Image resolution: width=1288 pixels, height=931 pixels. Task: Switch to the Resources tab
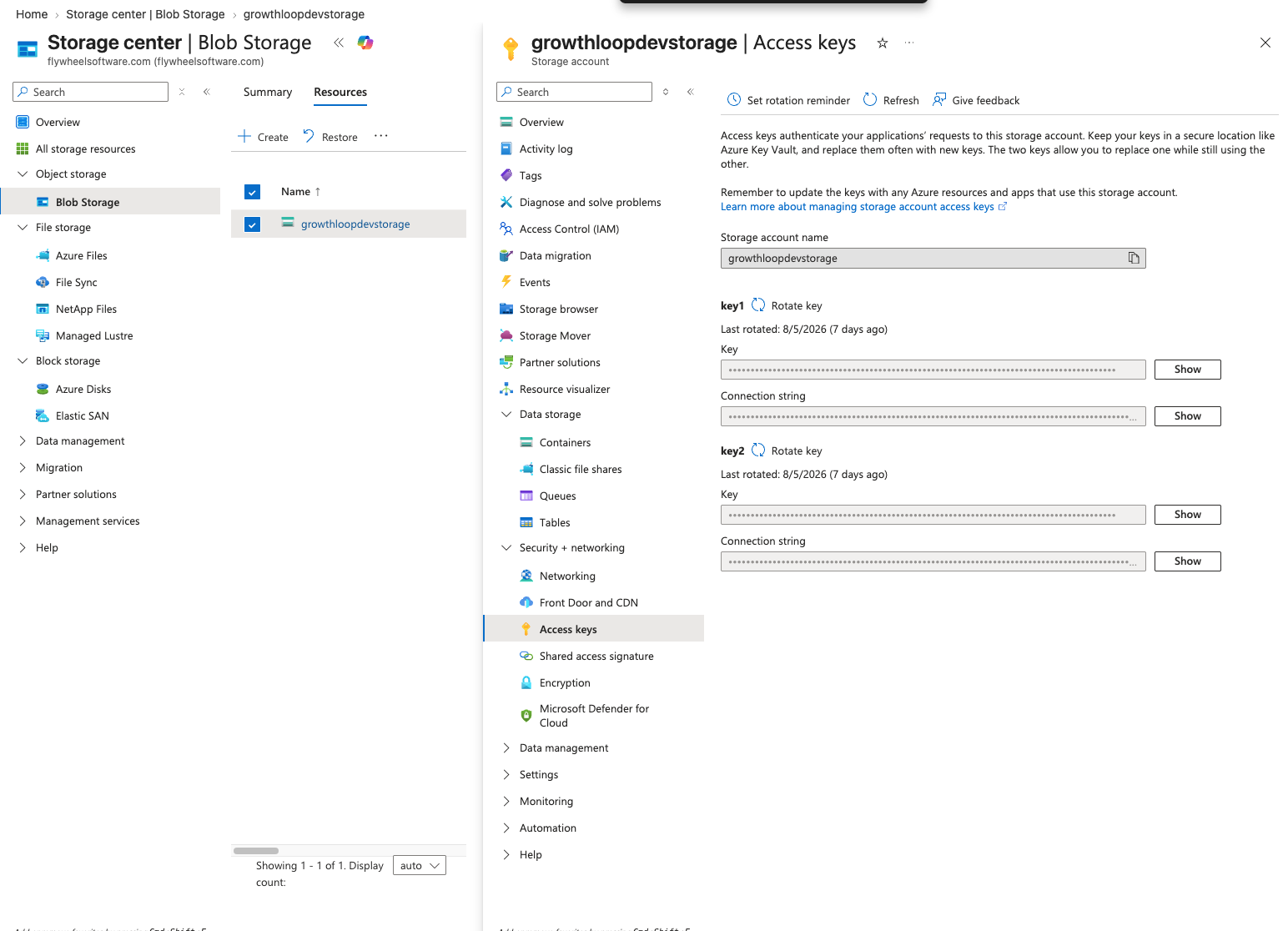pos(340,92)
